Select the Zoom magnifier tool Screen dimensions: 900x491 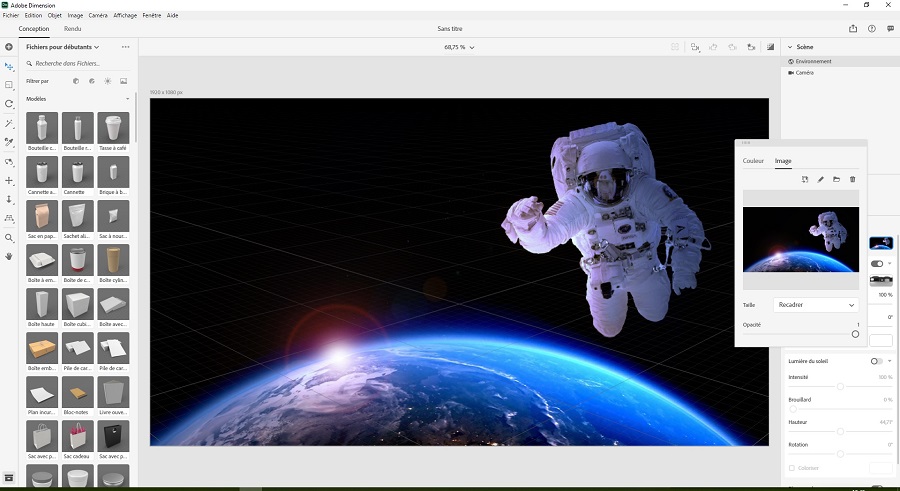(9, 237)
